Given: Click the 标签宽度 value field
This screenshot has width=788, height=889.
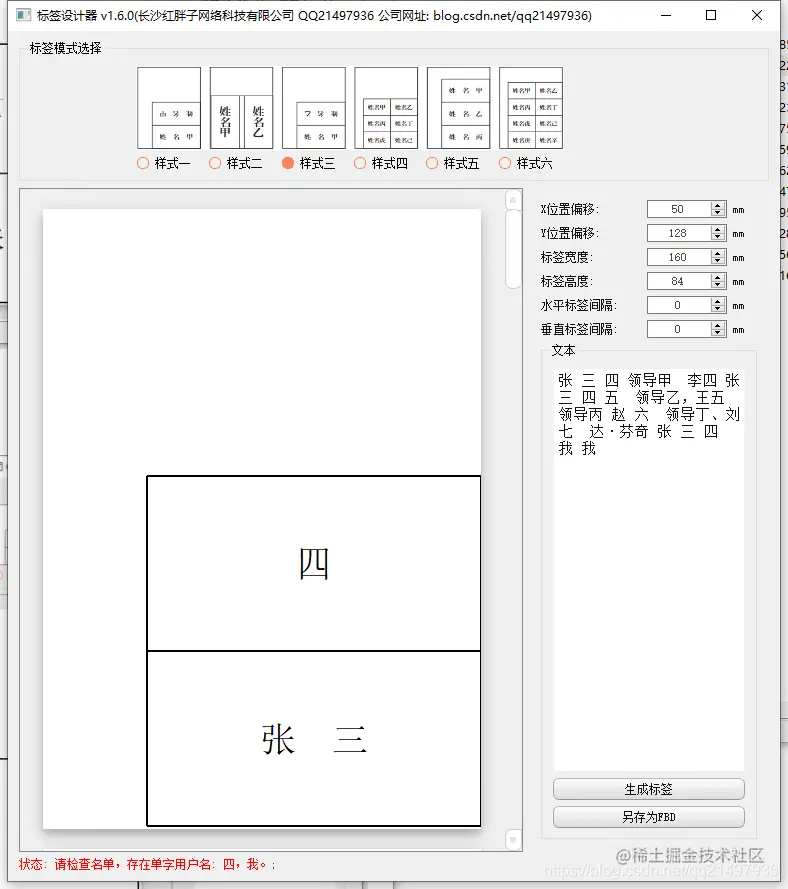Looking at the screenshot, I should [x=679, y=257].
